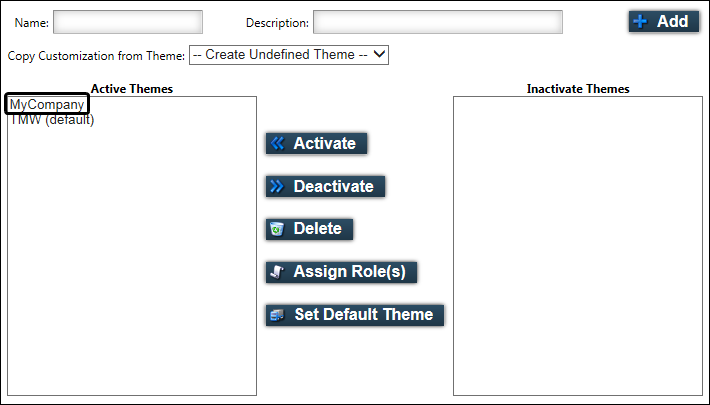Click the plus icon on the Add button
710x405 pixels.
point(641,21)
